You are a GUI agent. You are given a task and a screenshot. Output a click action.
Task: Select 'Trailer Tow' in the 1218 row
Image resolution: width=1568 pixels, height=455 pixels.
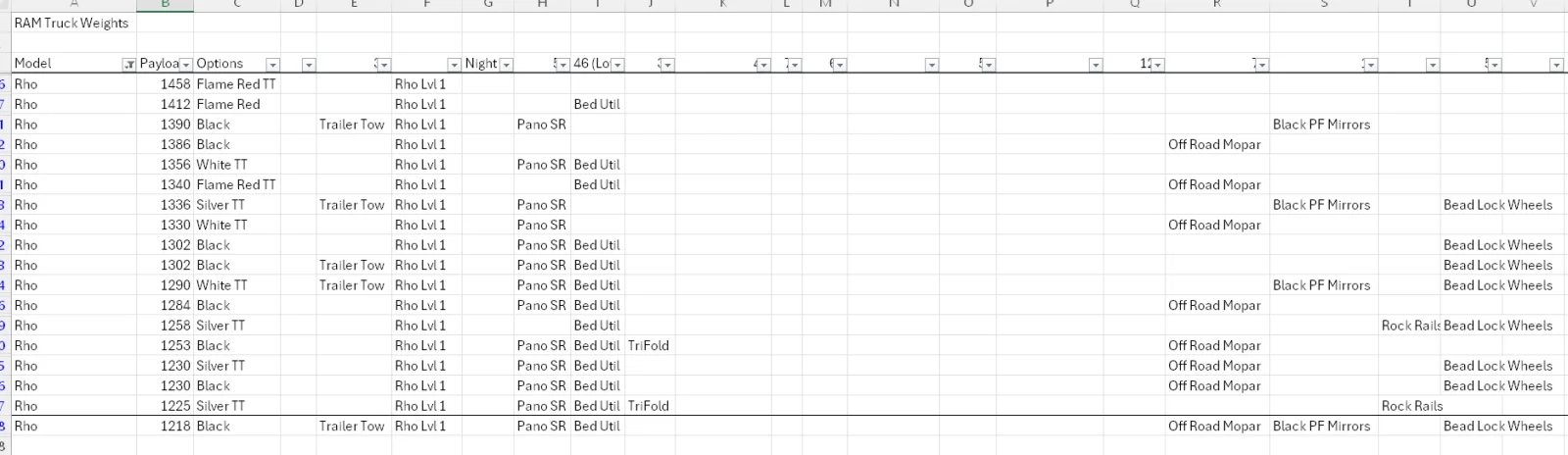coord(352,426)
